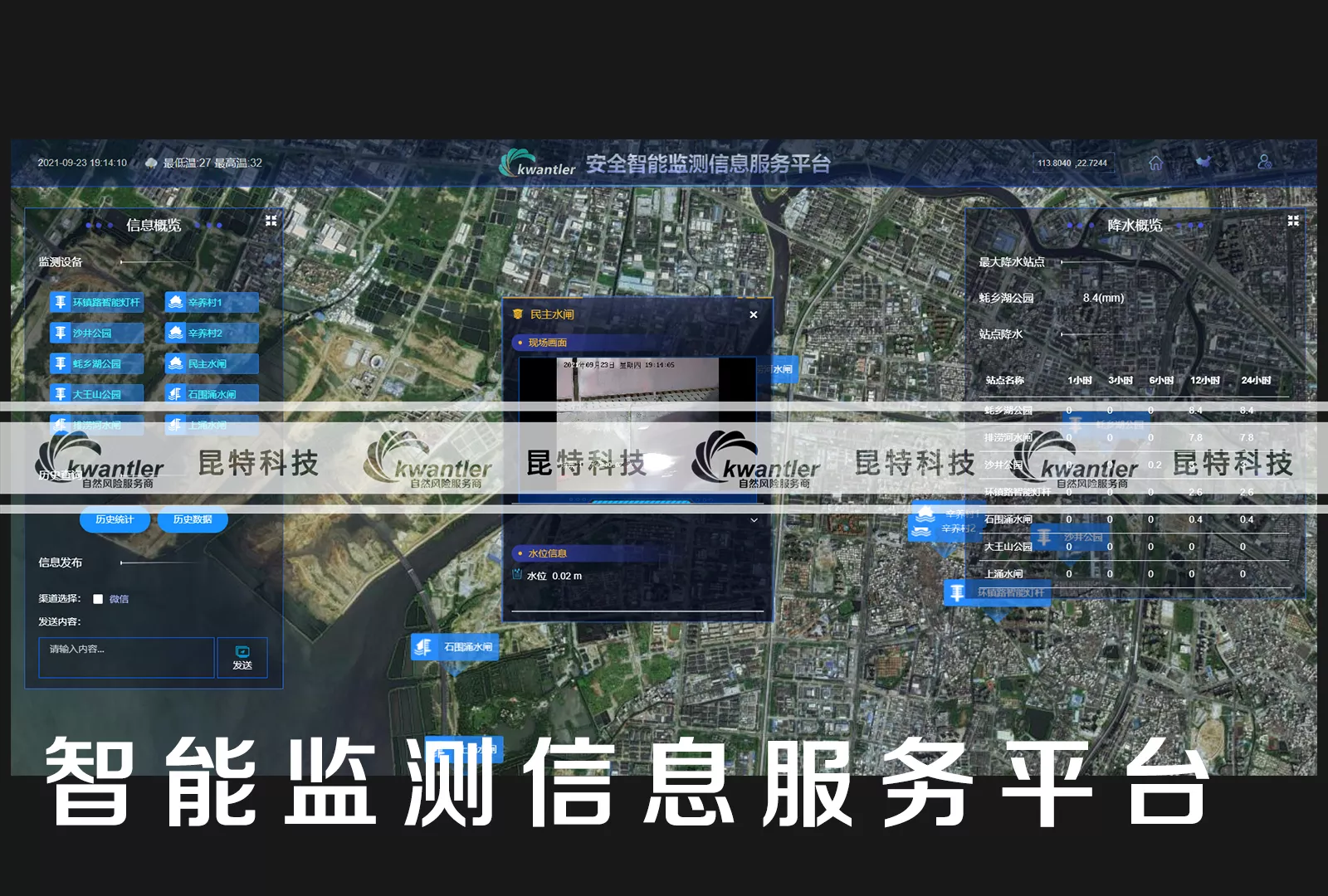Click the 发送 send button

pyautogui.click(x=242, y=658)
